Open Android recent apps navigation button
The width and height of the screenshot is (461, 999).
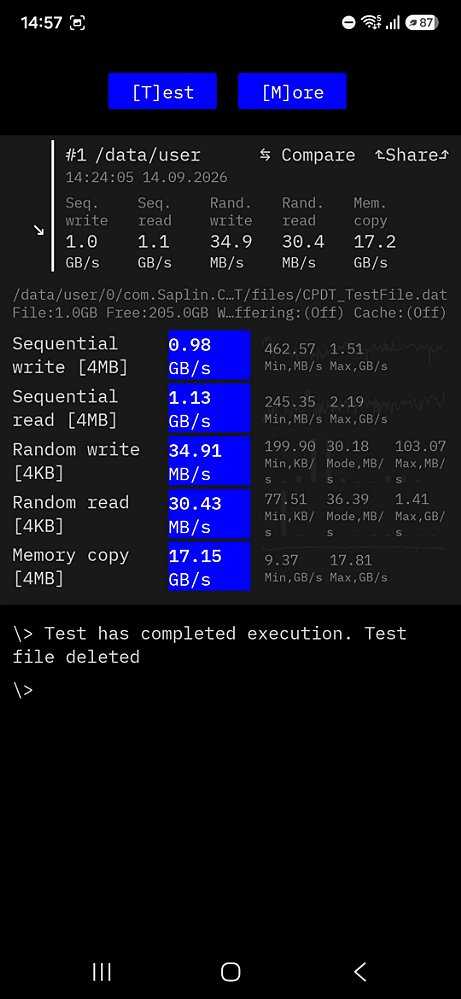click(102, 971)
